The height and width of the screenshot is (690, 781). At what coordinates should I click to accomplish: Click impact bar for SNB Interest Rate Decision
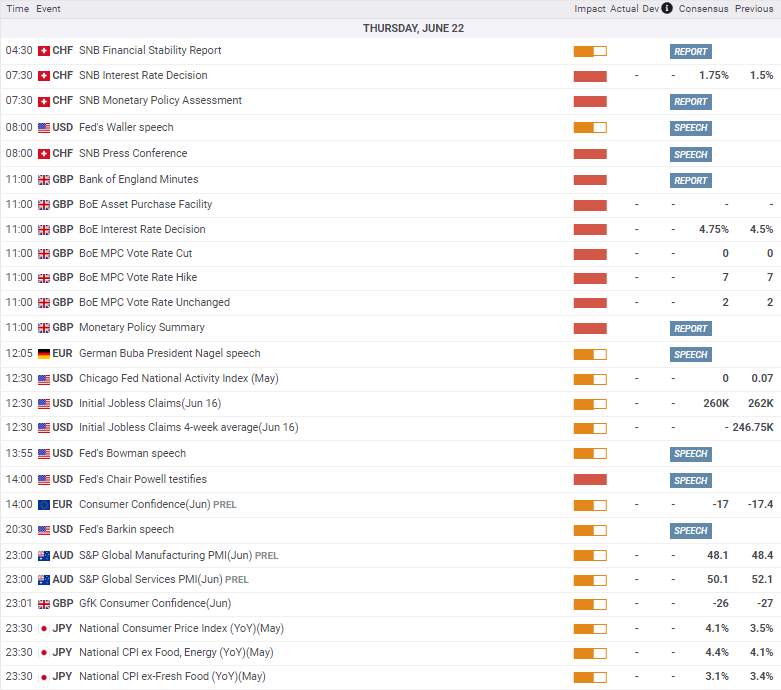[x=590, y=76]
